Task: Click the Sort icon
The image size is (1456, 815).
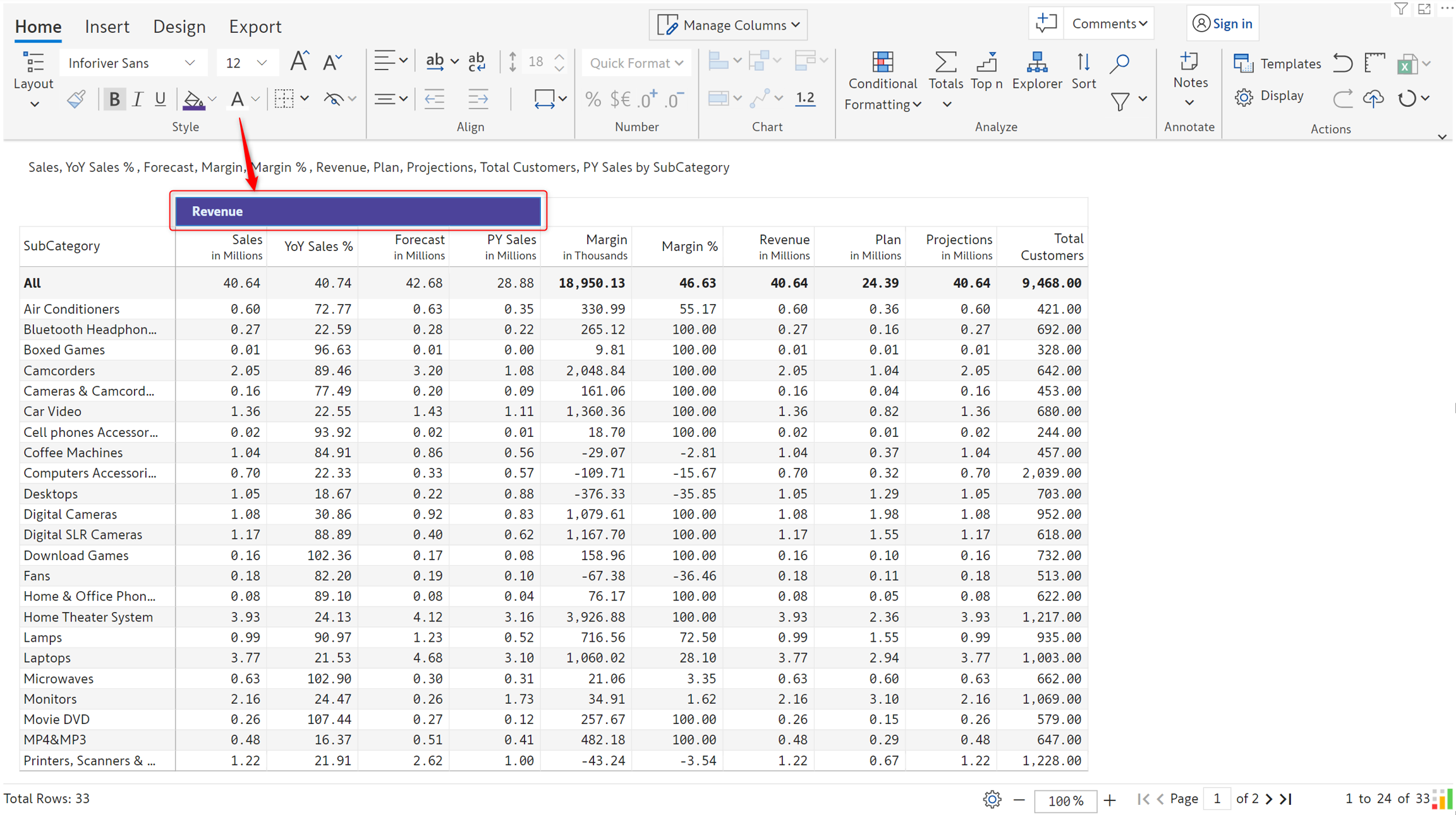Action: 1083,63
